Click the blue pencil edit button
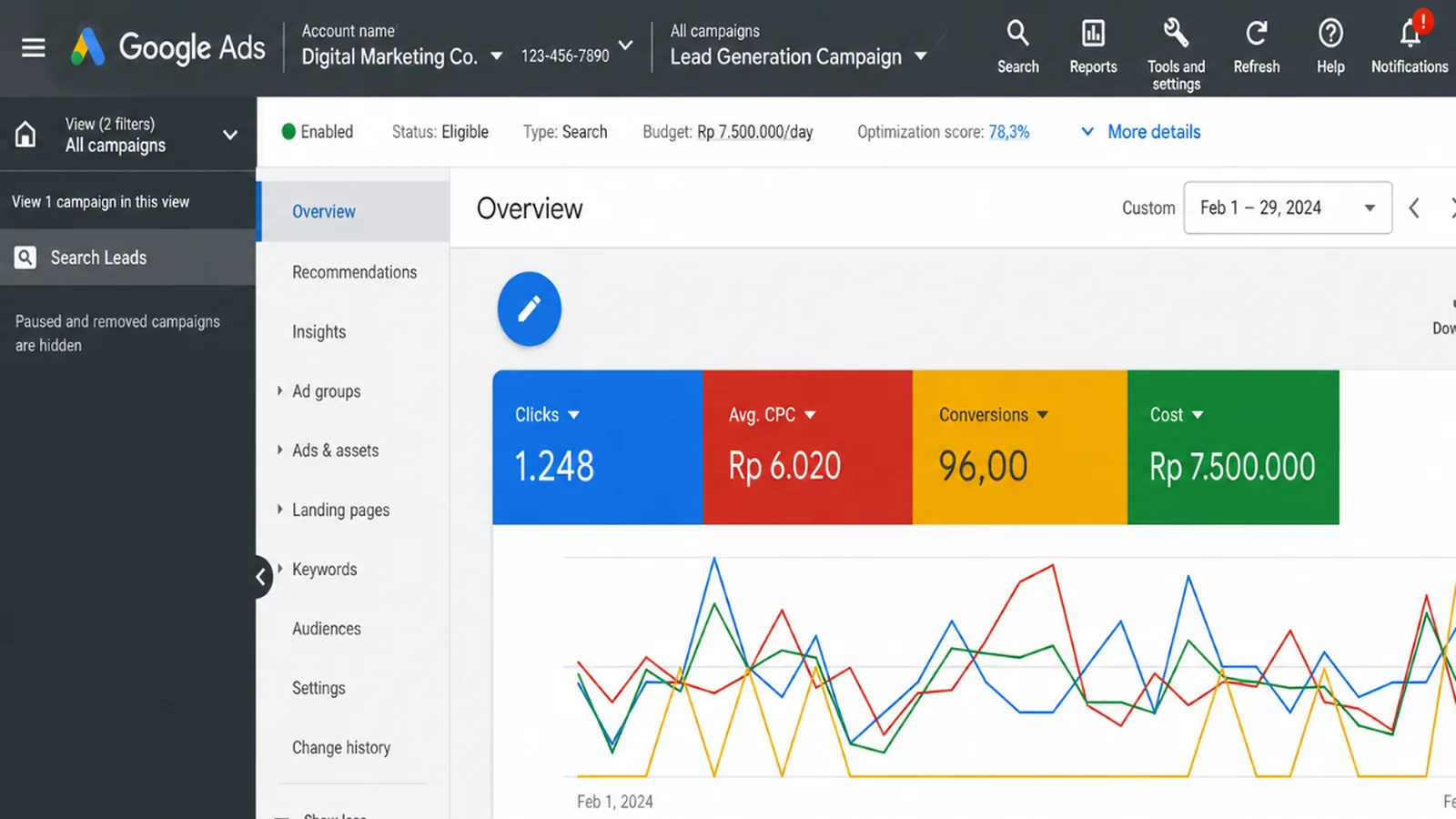 click(x=529, y=308)
